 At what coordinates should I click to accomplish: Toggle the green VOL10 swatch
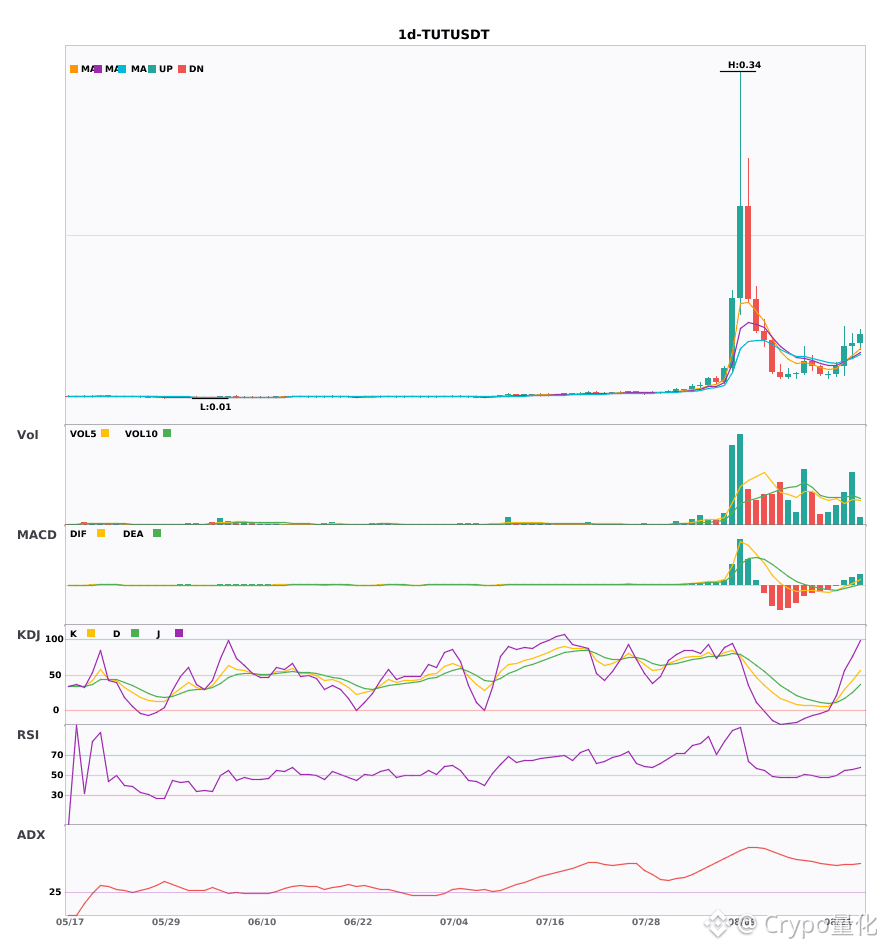(167, 433)
